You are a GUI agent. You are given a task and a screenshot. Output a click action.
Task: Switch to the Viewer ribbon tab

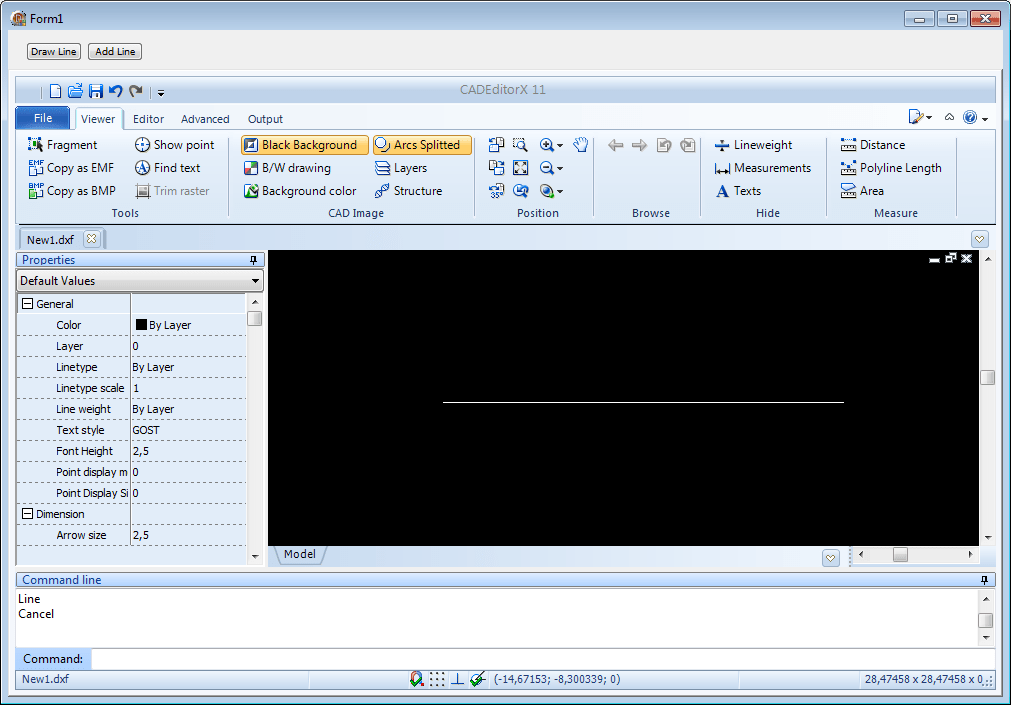tap(98, 119)
